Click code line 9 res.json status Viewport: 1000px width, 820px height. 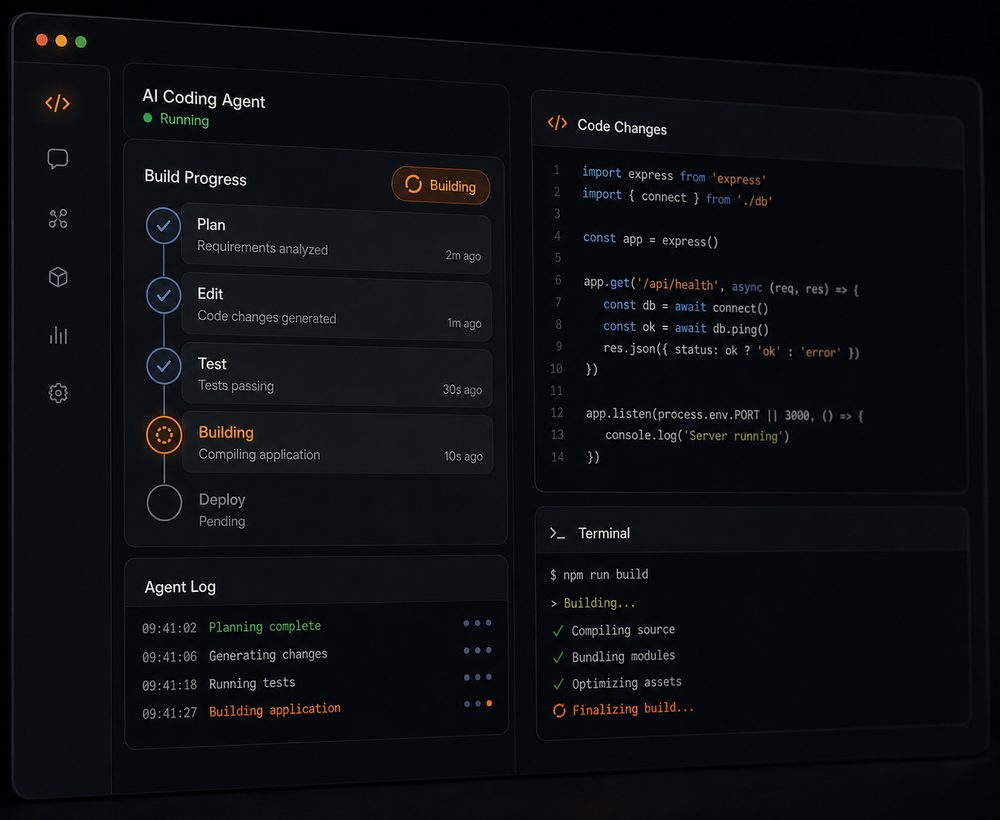tap(732, 350)
